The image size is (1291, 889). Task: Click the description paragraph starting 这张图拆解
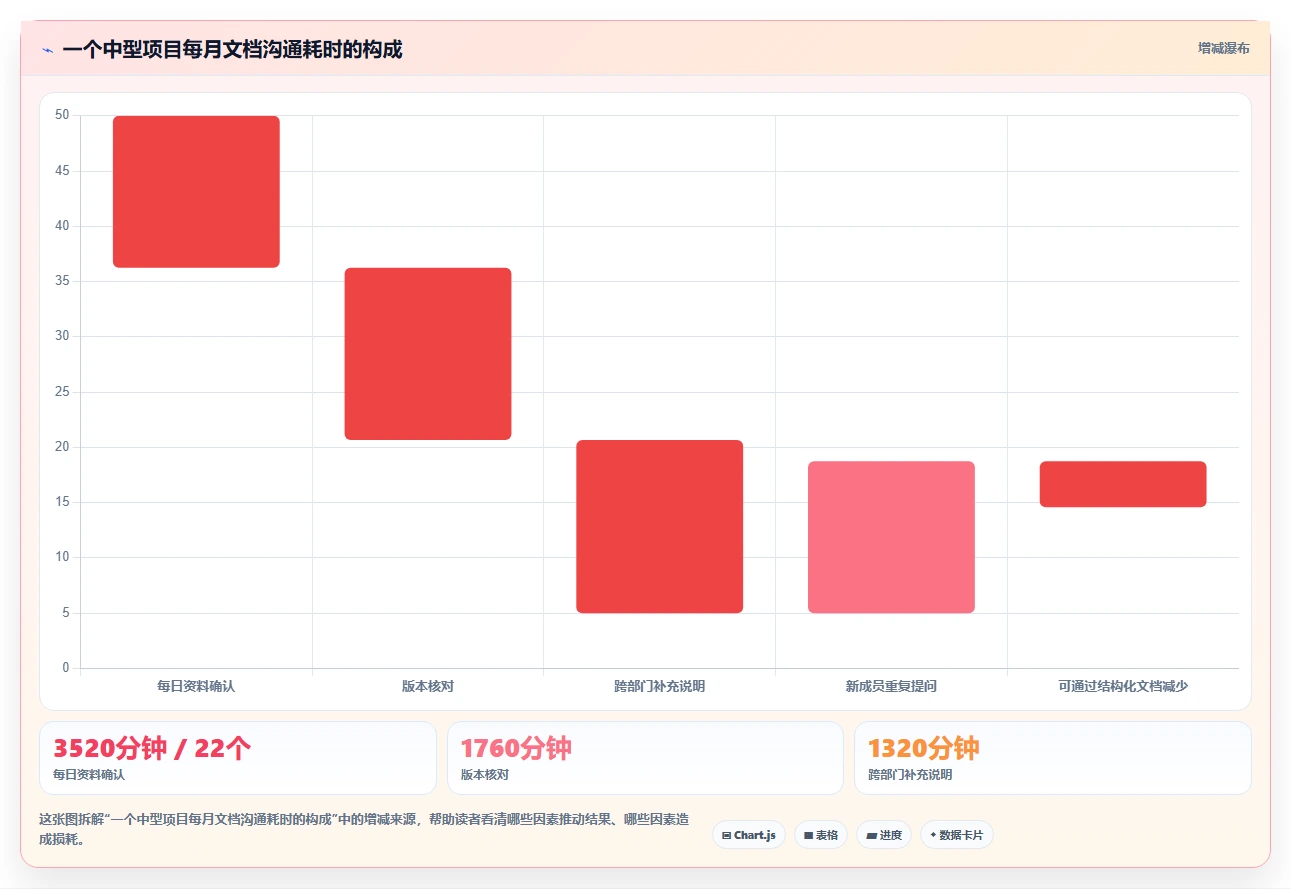pos(364,829)
